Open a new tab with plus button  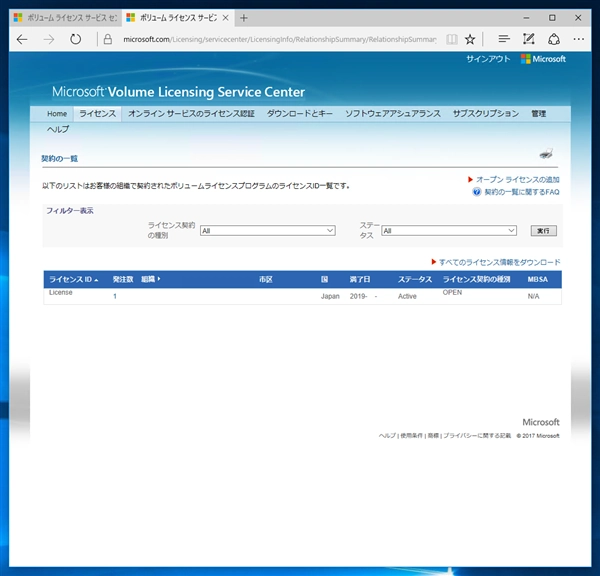(x=244, y=18)
